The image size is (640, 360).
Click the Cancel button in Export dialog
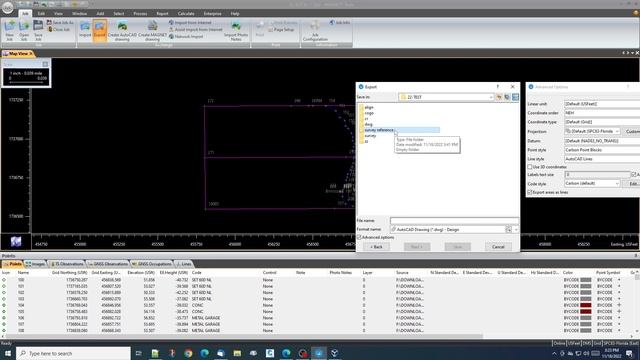click(498, 247)
